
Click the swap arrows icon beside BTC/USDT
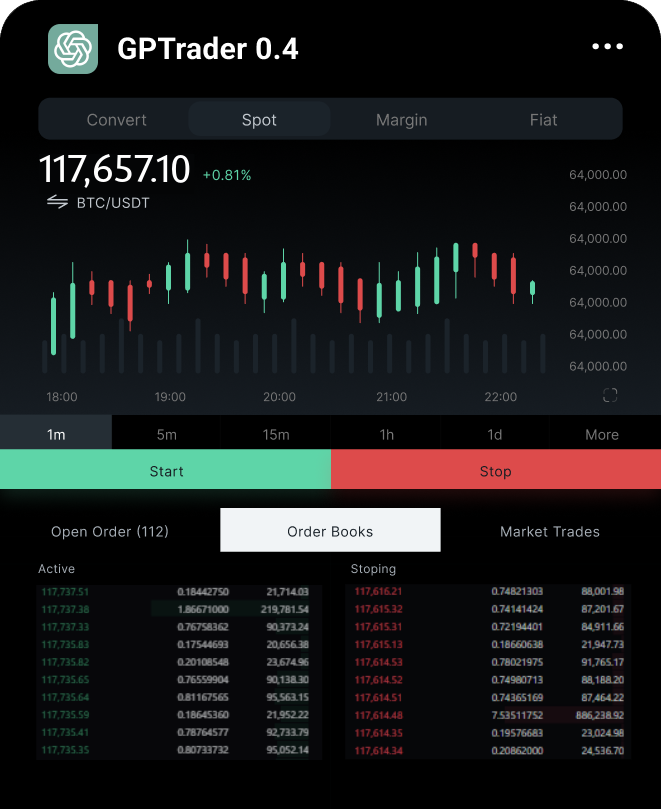57,202
